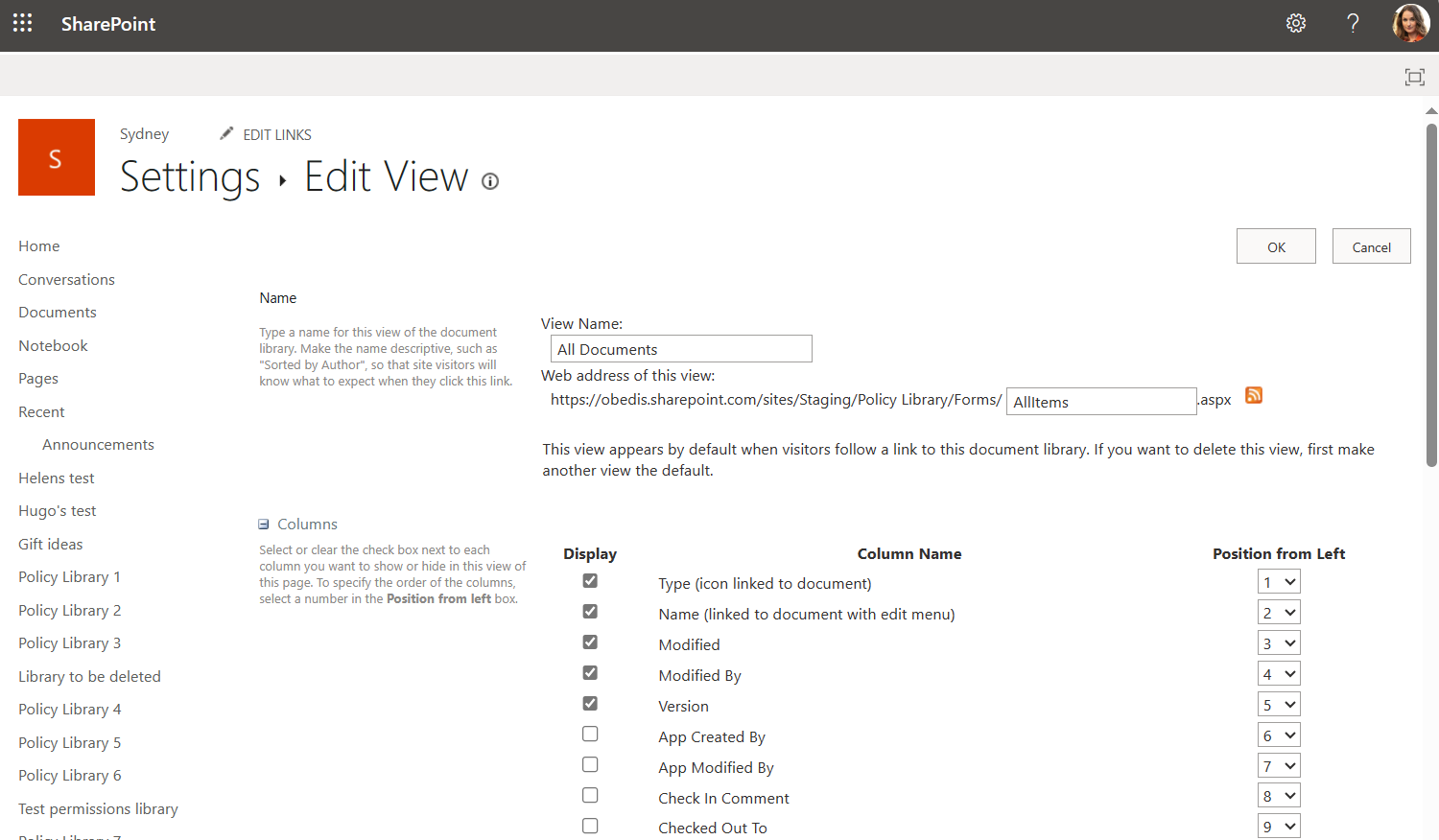Click the OK button
This screenshot has width=1439, height=840.
1276,246
